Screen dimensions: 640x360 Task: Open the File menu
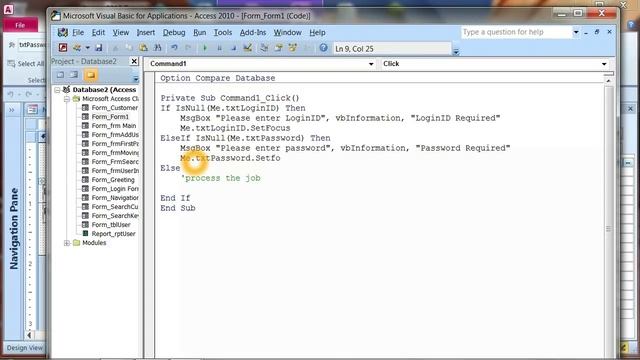(x=78, y=32)
